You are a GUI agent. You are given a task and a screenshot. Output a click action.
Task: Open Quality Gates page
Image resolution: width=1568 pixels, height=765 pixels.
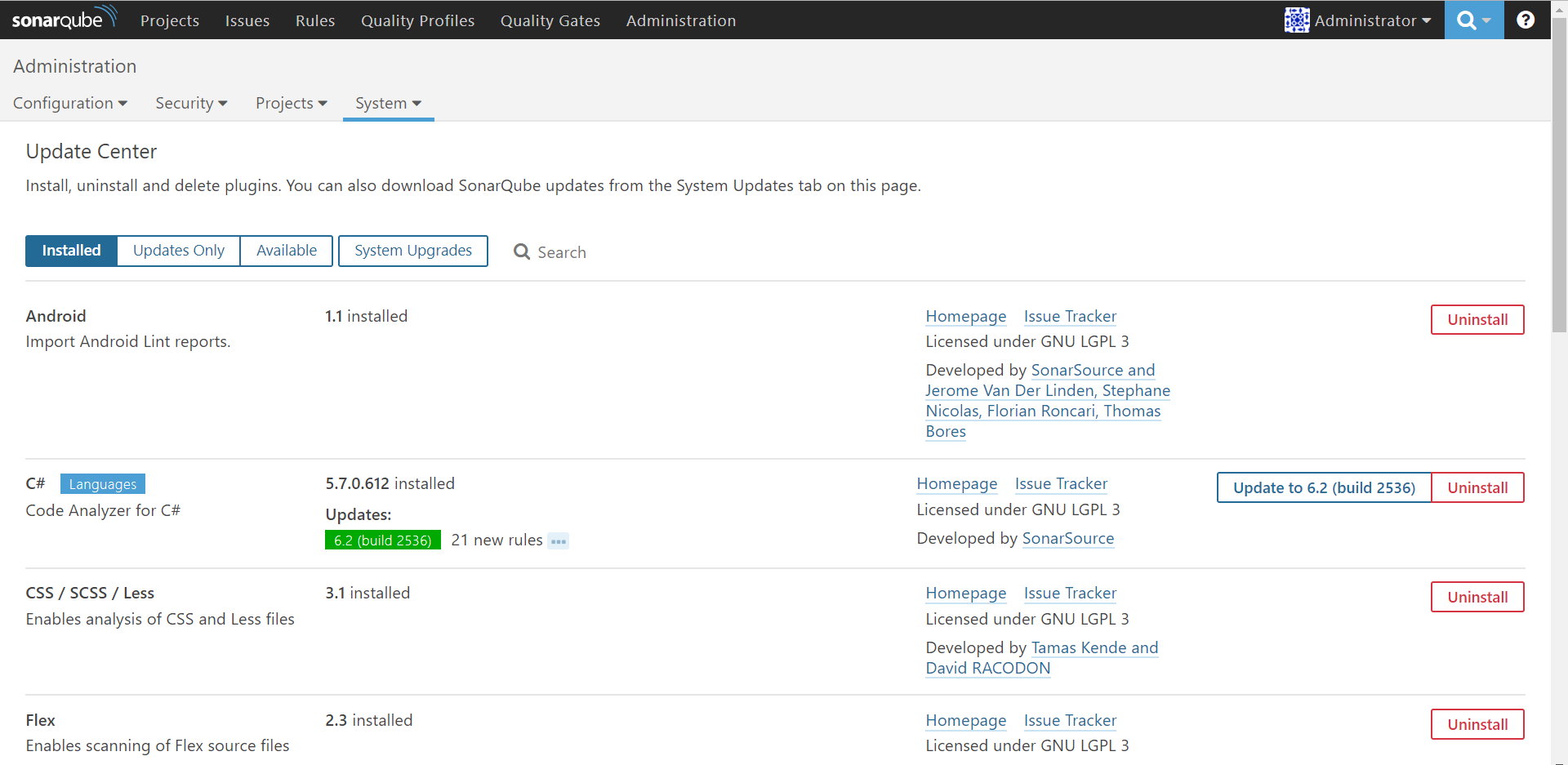coord(550,20)
